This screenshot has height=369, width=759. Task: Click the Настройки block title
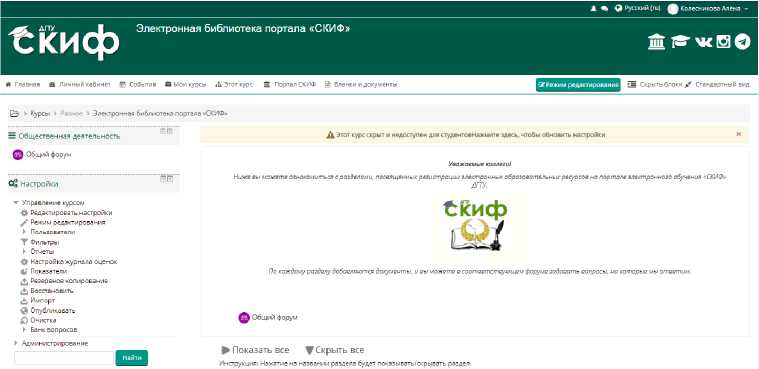[x=38, y=184]
